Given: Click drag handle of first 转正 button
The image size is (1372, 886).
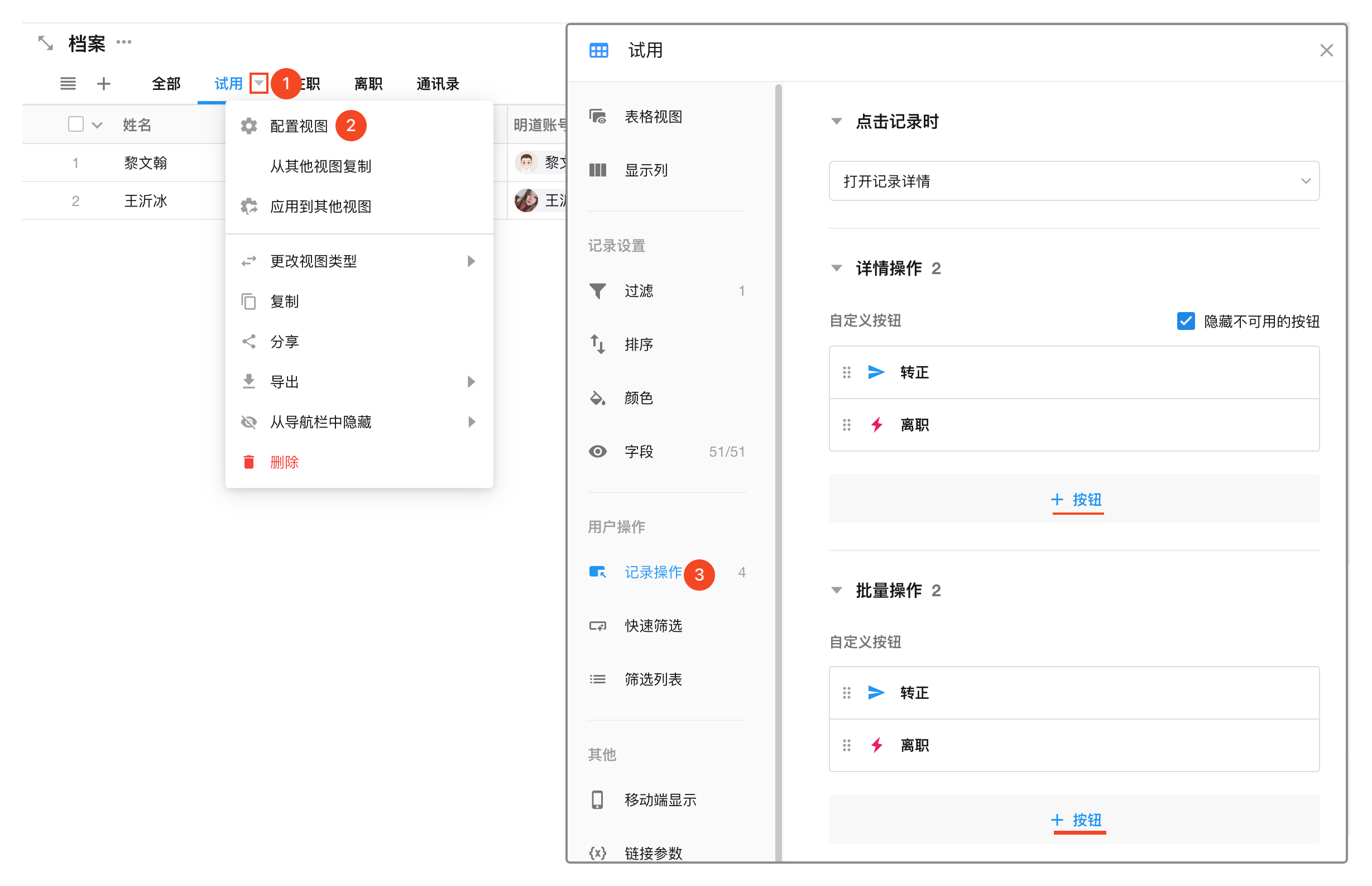Looking at the screenshot, I should (846, 372).
